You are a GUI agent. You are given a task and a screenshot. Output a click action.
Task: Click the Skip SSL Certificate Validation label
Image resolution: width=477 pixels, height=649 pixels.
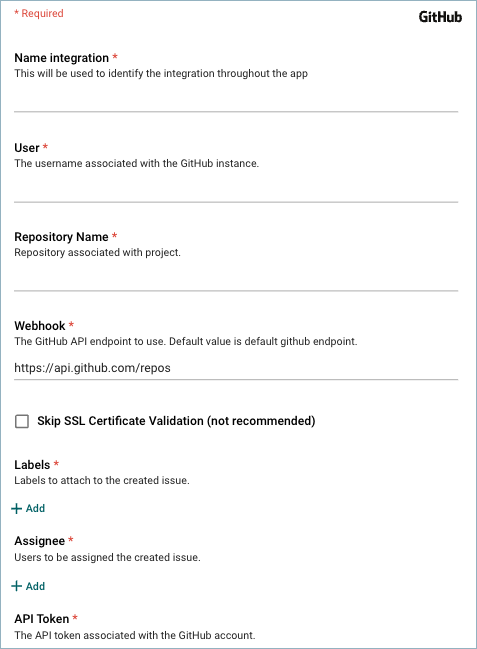point(176,421)
